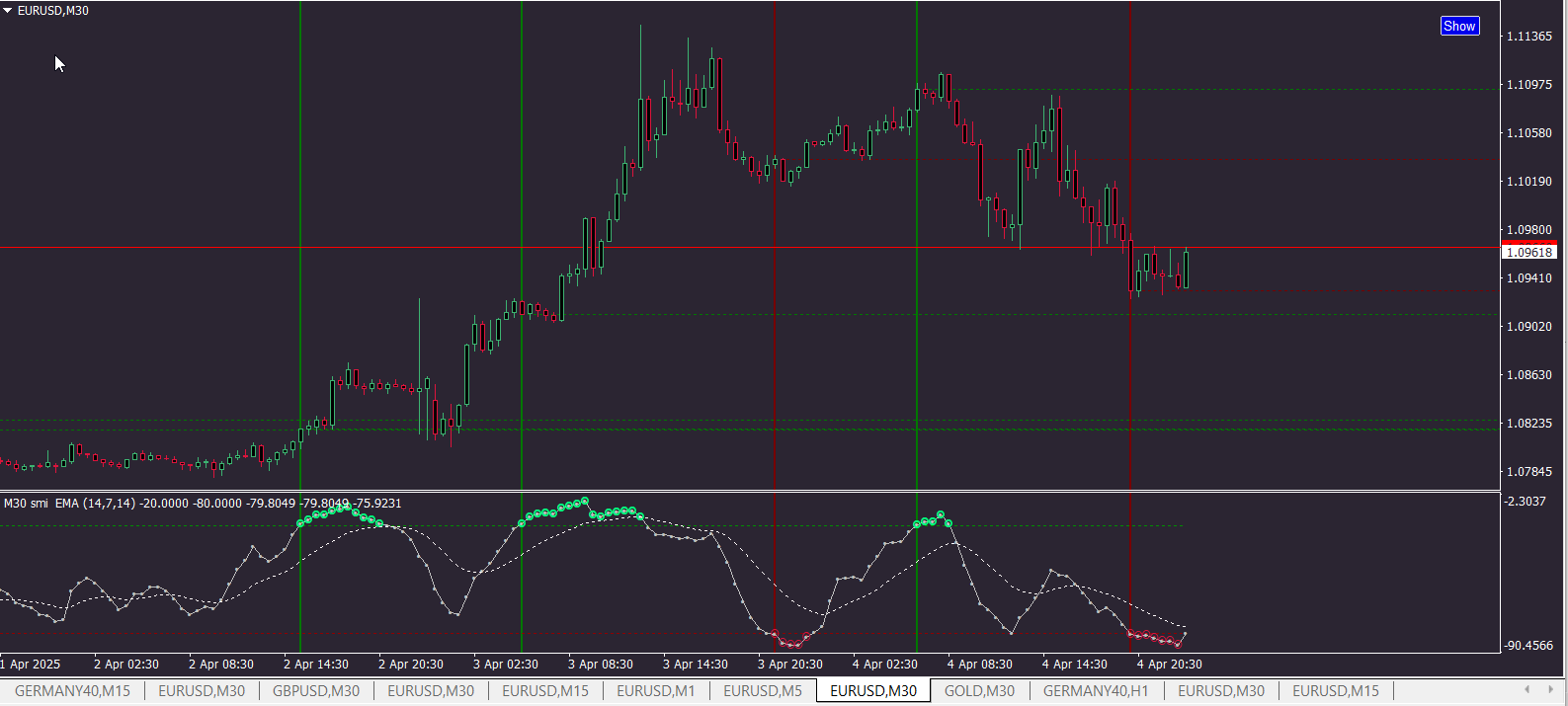Click the 1.10190 price scale value
This screenshot has width=1568, height=706.
click(1528, 182)
